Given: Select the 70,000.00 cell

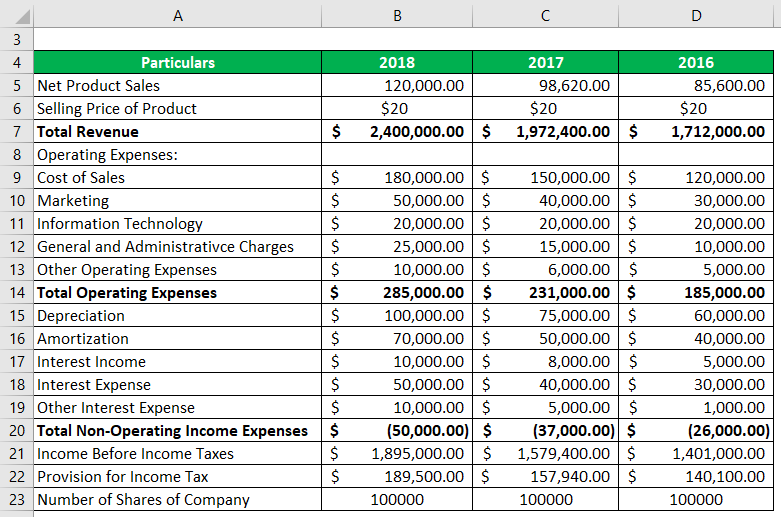Looking at the screenshot, I should click(397, 339).
